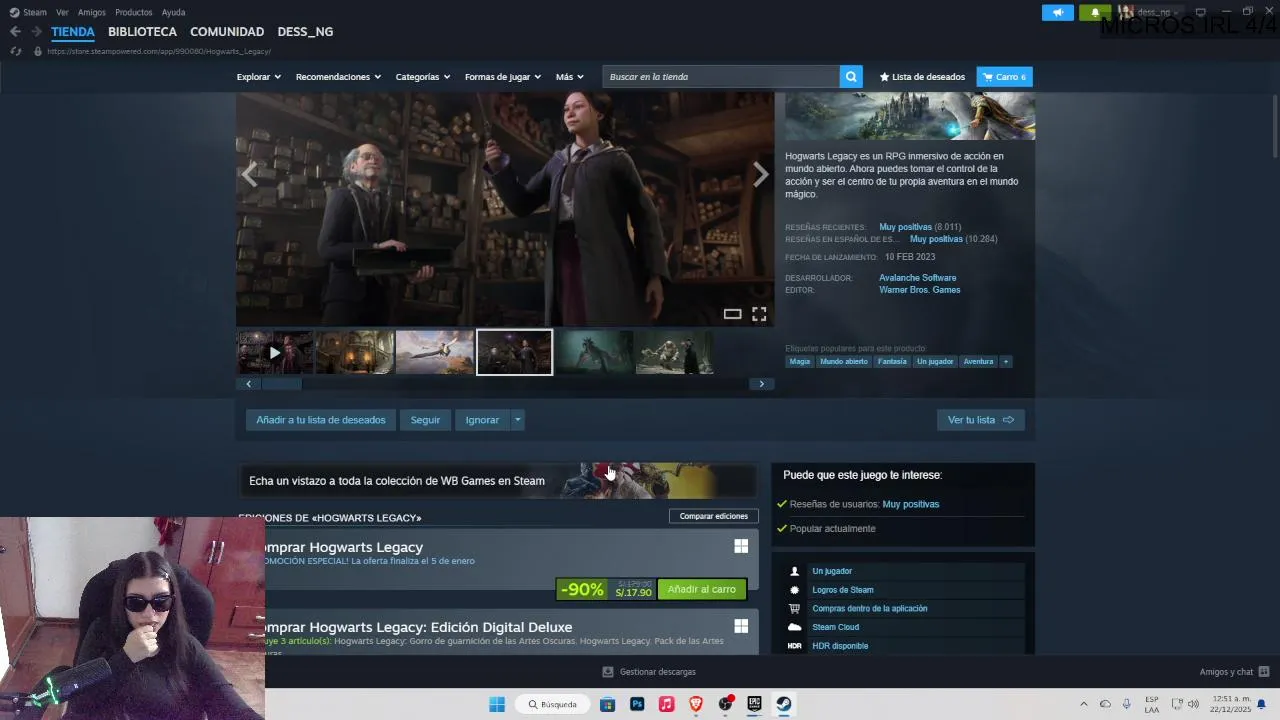Click the Ignorar button
This screenshot has width=1280, height=720.
482,420
